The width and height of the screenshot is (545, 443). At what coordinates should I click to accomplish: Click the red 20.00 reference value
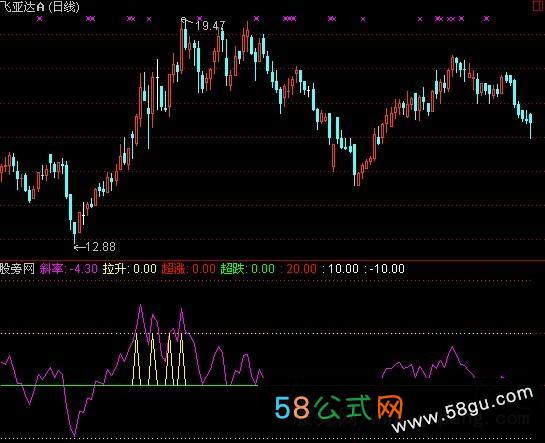[301, 269]
